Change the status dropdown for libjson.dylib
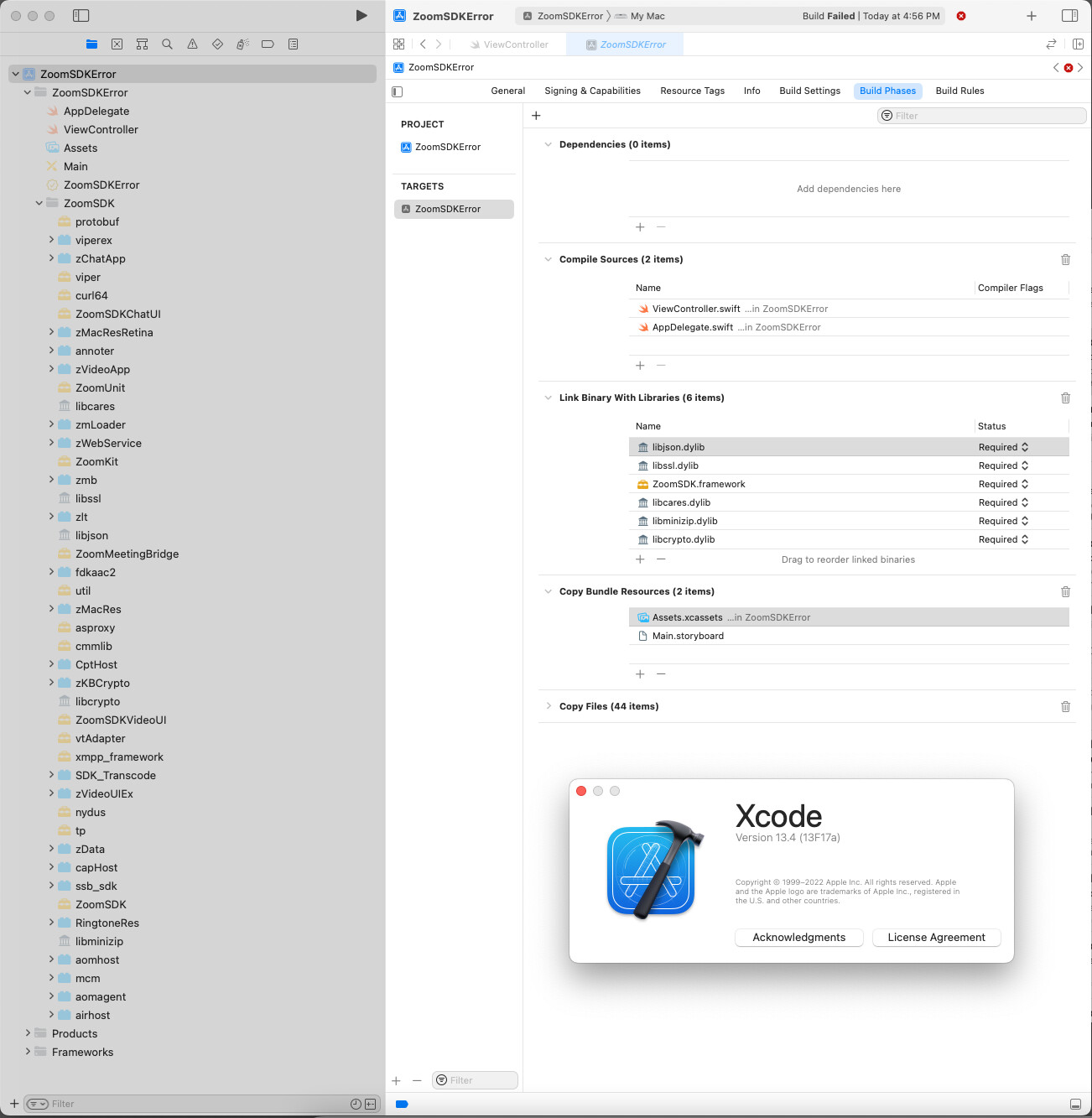1092x1118 pixels. 1003,448
